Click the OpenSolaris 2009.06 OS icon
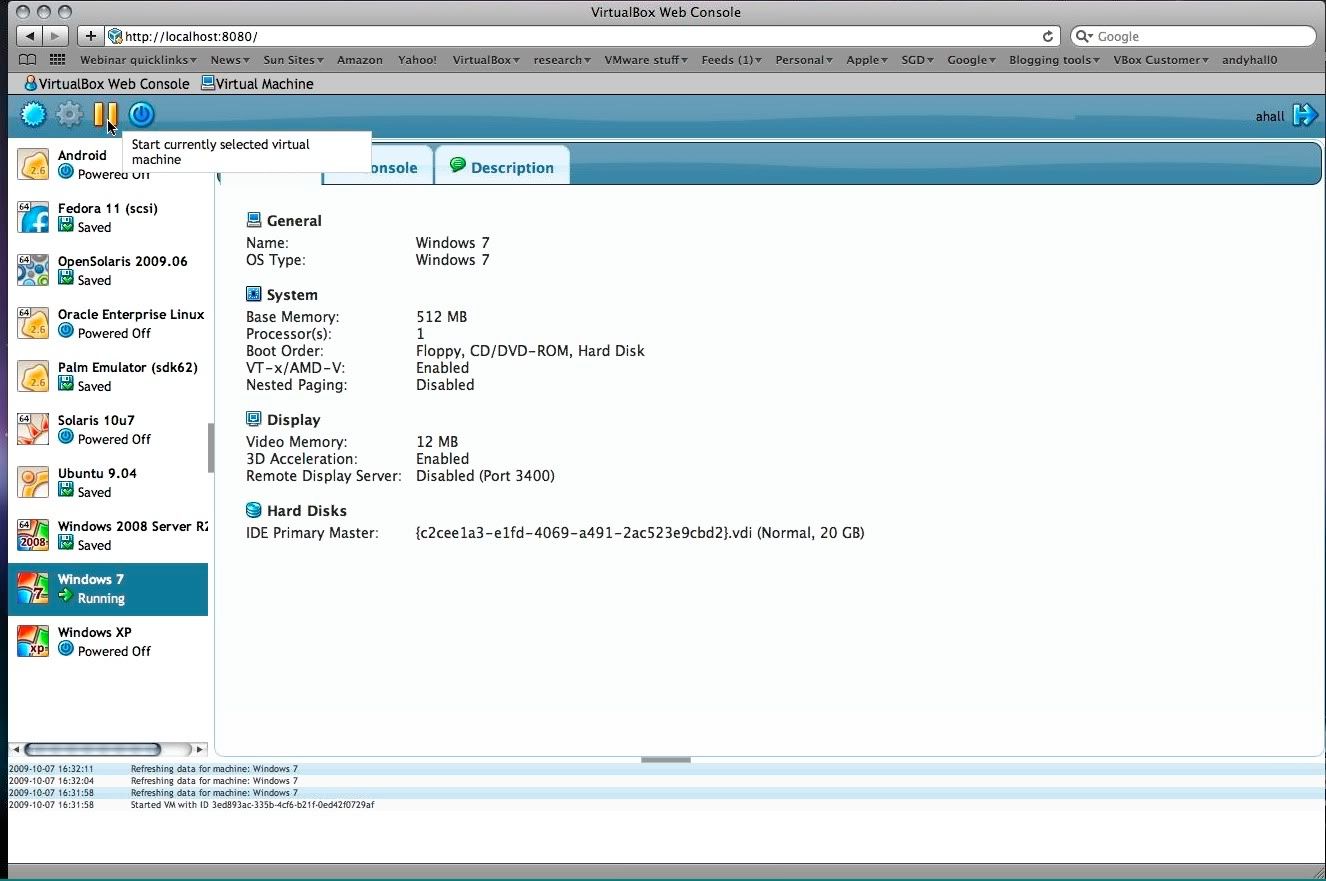1326x881 pixels. 33,270
